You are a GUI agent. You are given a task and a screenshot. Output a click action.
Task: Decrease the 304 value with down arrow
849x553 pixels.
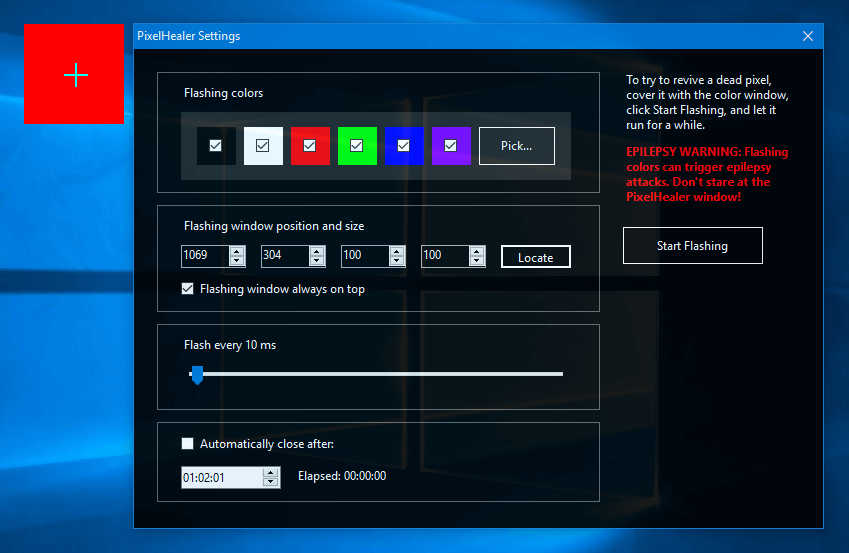[x=317, y=261]
